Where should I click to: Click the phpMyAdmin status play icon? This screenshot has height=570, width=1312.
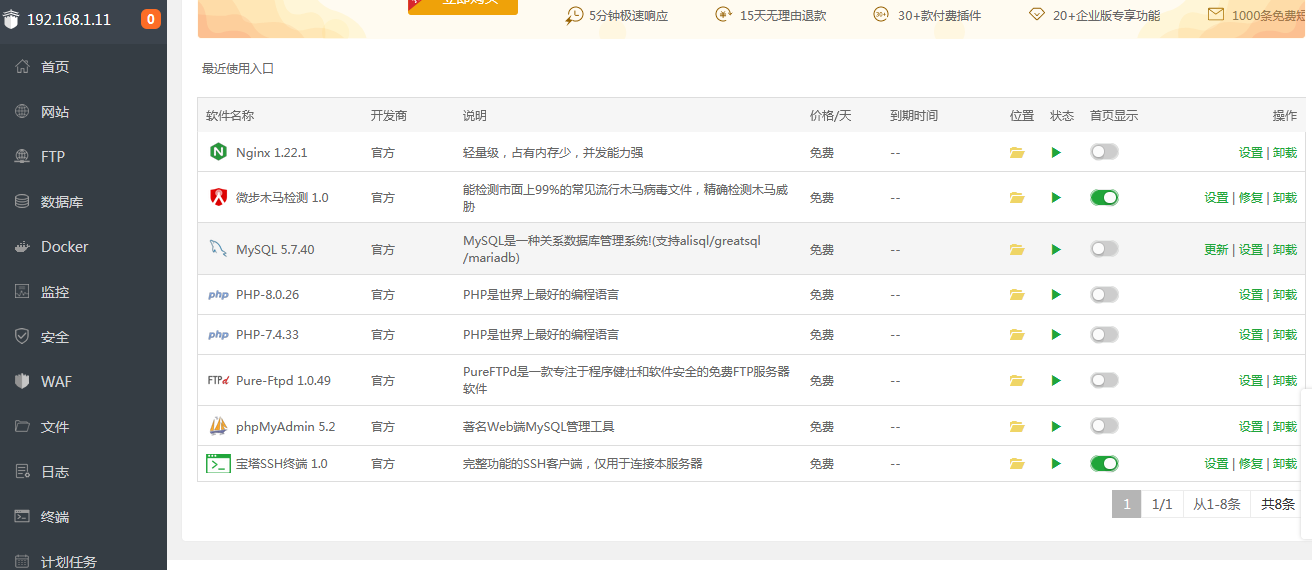(1056, 427)
